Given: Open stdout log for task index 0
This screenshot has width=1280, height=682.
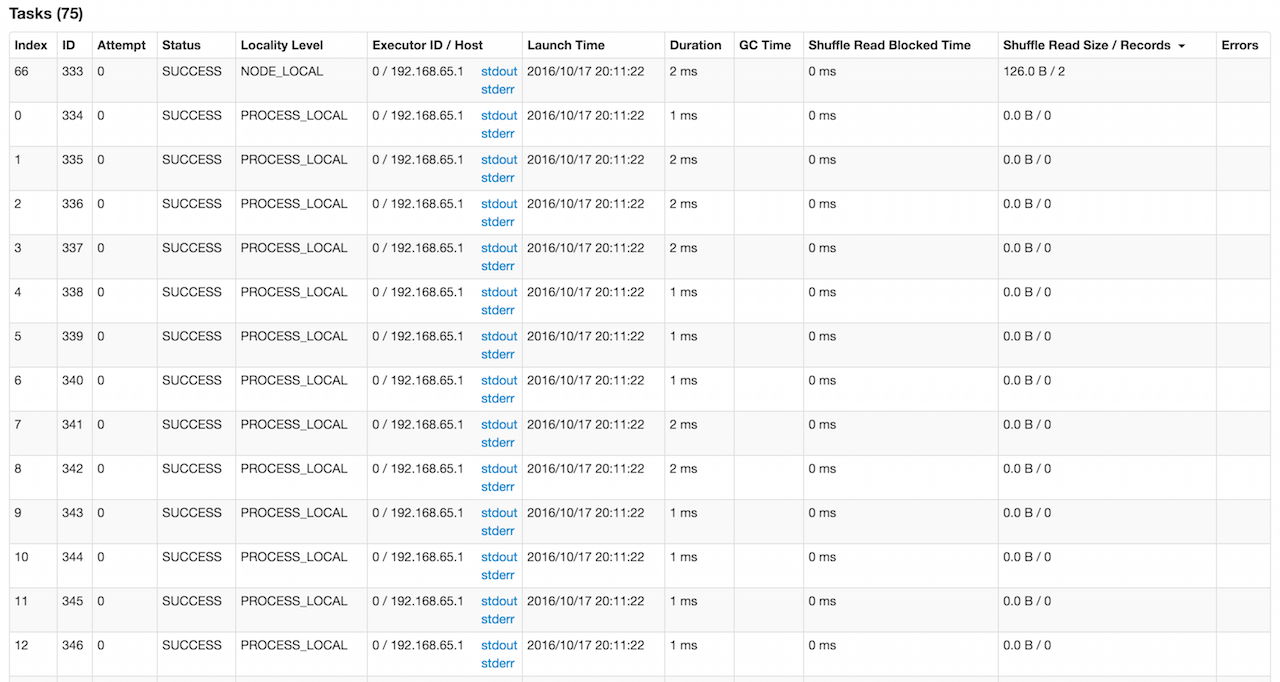Looking at the screenshot, I should click(499, 116).
